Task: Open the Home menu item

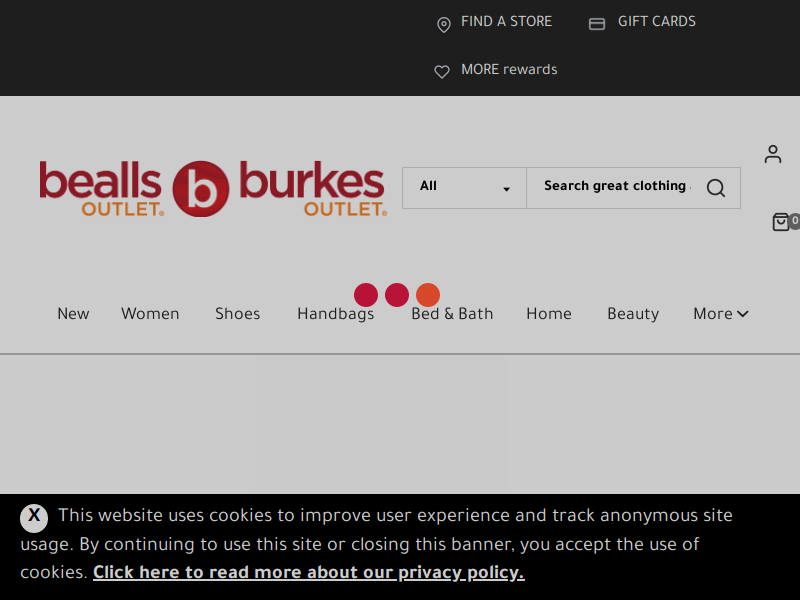Action: [549, 313]
